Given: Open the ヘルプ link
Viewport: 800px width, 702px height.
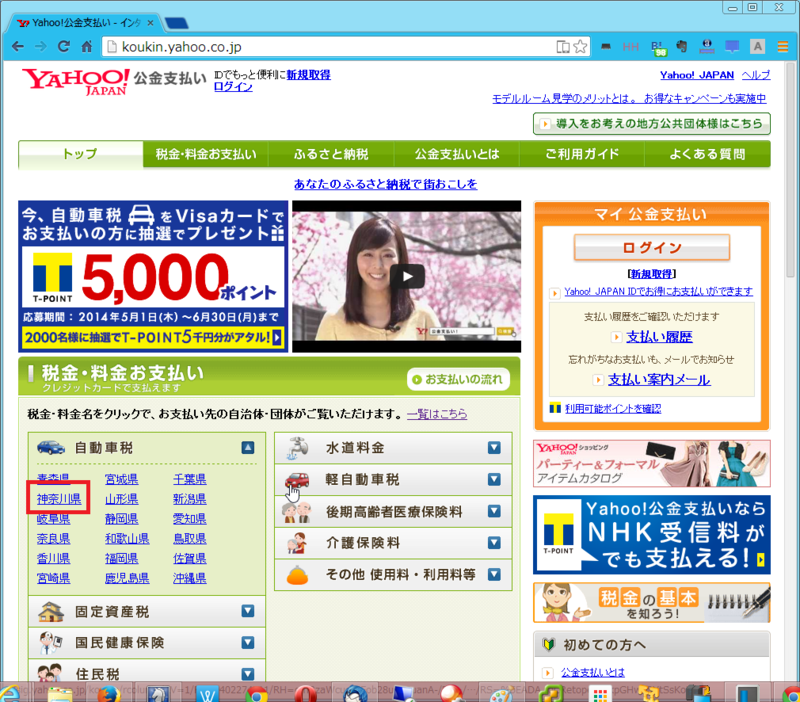Looking at the screenshot, I should [x=756, y=75].
